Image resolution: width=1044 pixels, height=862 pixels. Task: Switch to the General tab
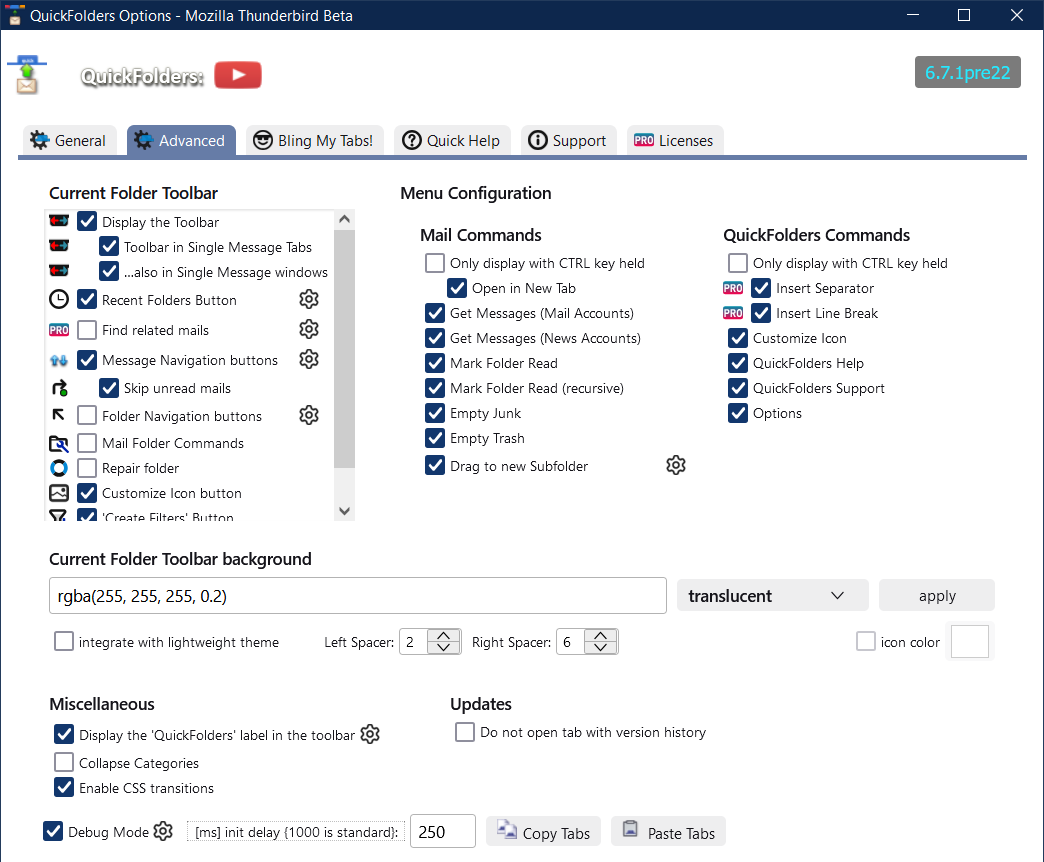(x=69, y=140)
